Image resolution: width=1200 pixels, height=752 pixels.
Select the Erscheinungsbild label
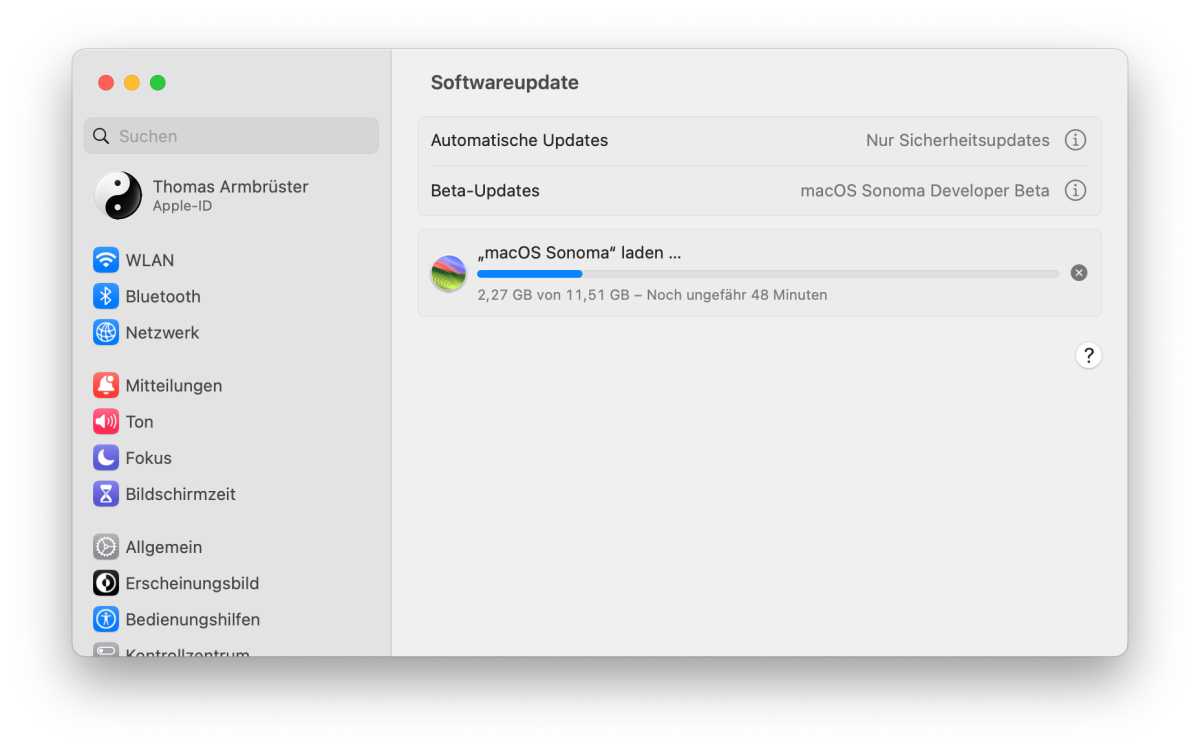click(x=192, y=582)
